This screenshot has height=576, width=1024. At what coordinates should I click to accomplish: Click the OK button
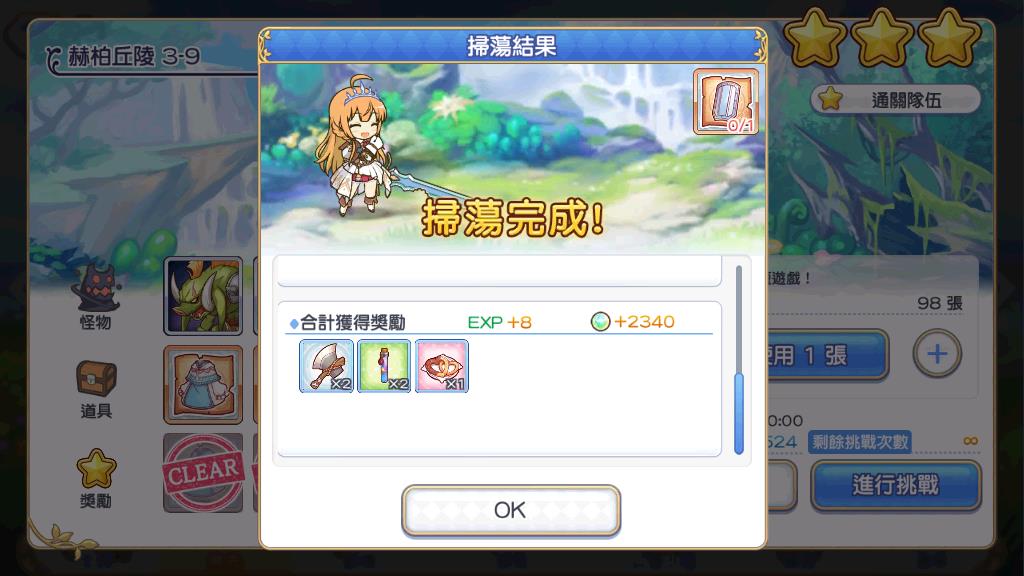(x=511, y=510)
